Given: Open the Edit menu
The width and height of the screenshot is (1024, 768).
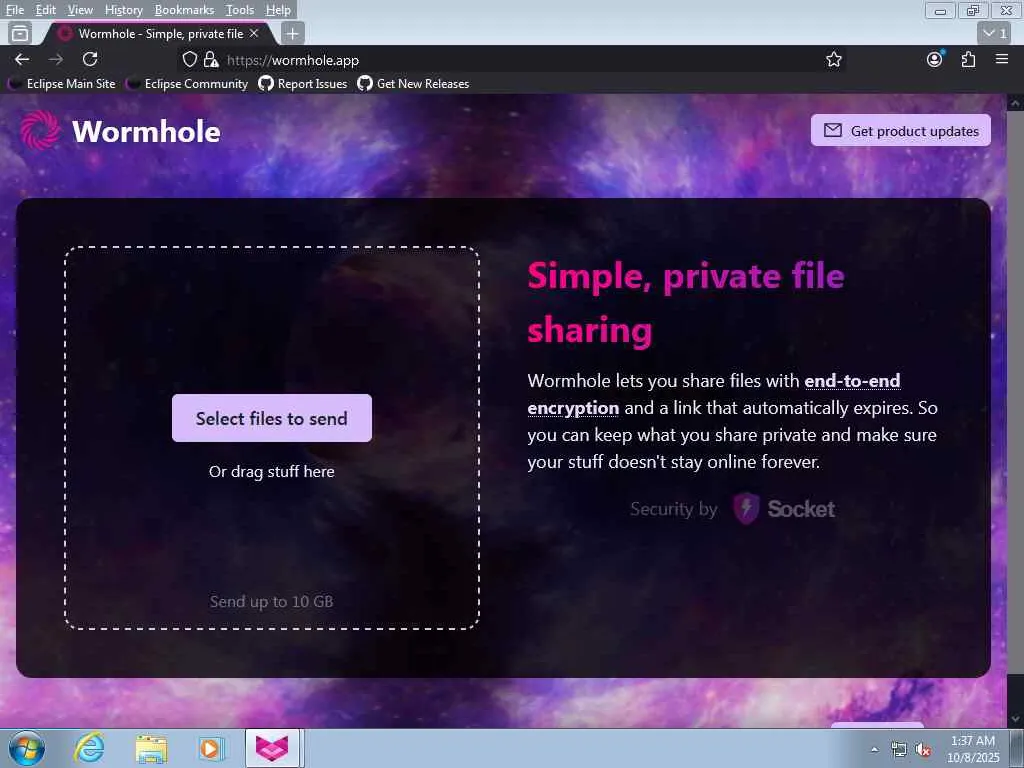Looking at the screenshot, I should [x=45, y=10].
